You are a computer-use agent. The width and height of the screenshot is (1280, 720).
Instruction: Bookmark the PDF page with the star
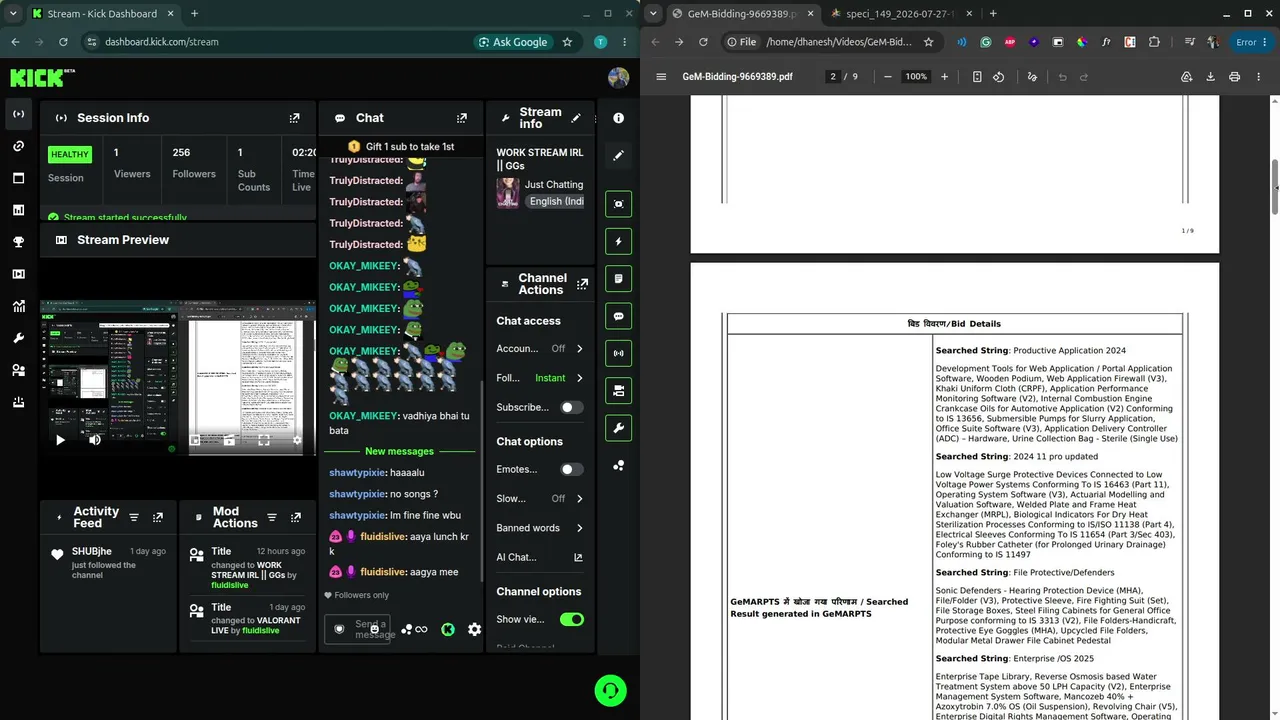(x=928, y=42)
